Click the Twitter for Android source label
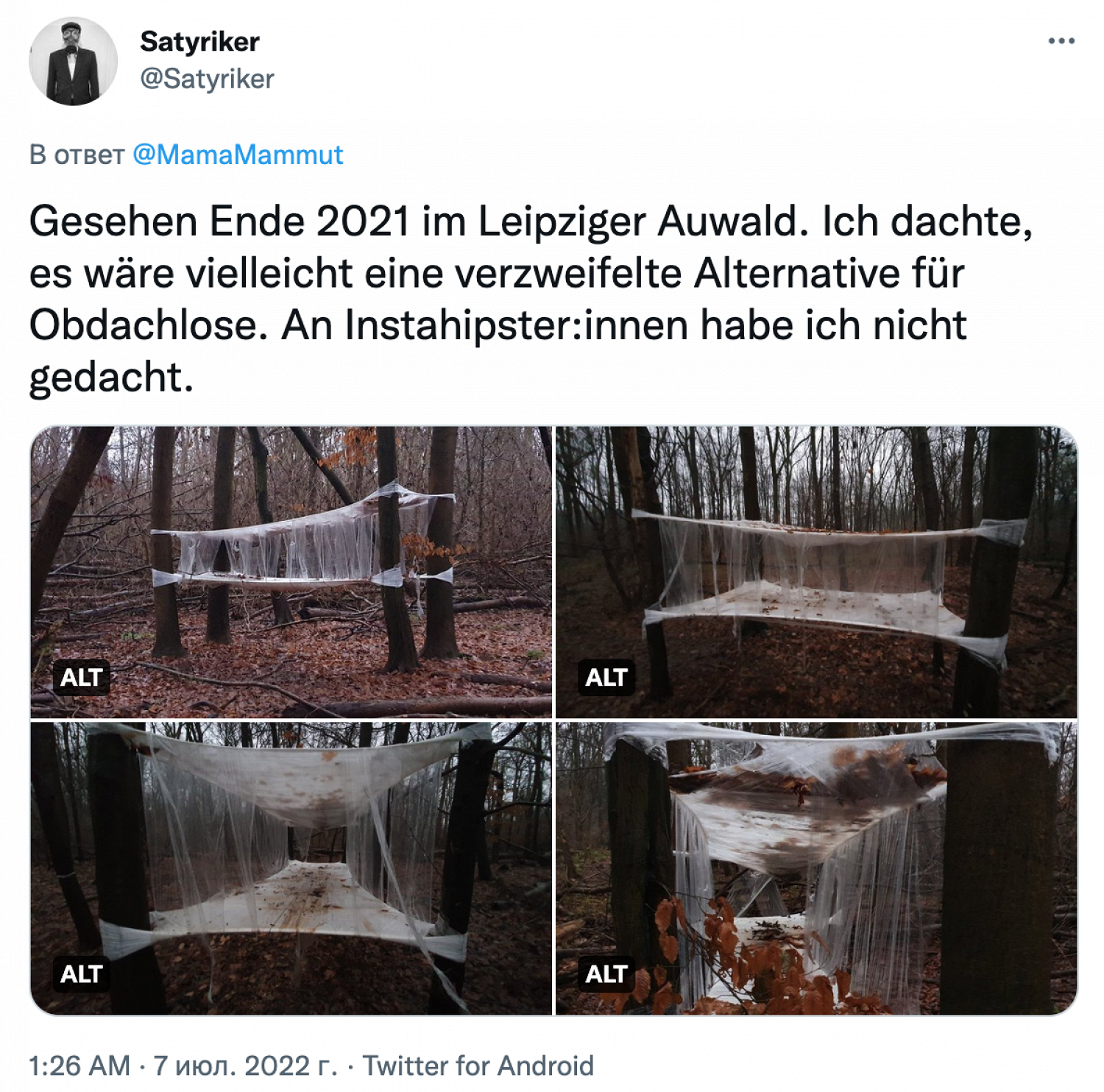Viewport: 1104px width, 1092px height. tap(478, 1065)
